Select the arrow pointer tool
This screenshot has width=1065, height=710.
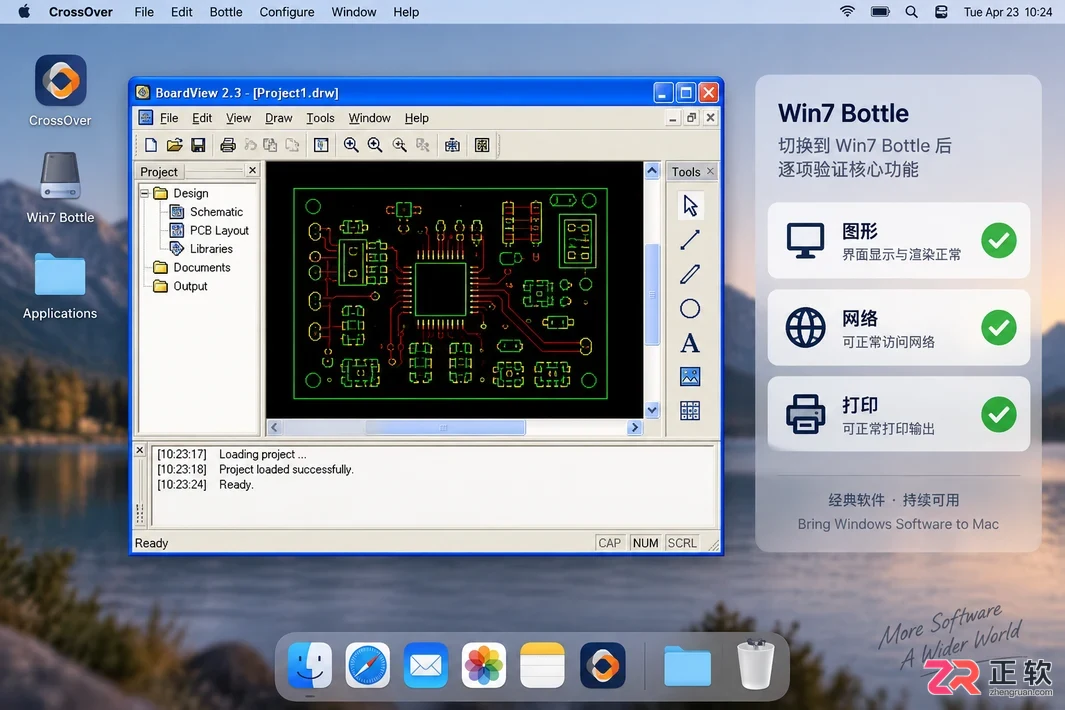(690, 206)
